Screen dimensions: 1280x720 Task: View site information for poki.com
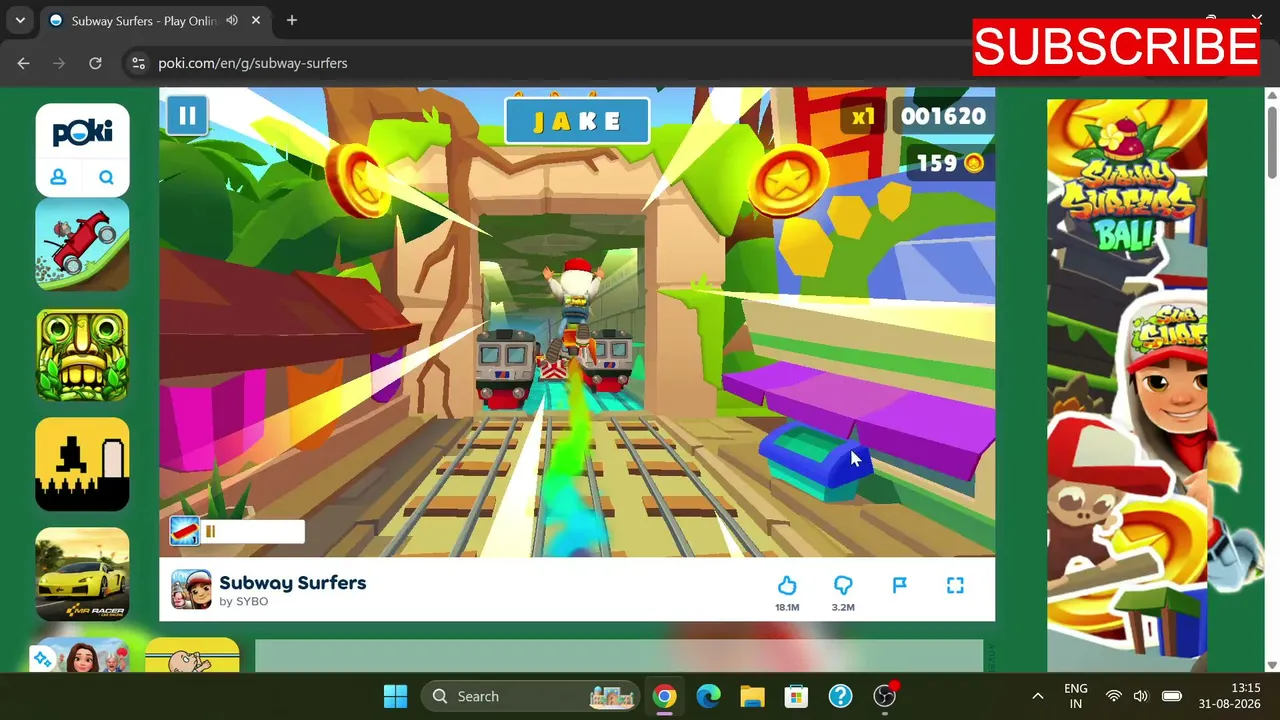[x=138, y=63]
